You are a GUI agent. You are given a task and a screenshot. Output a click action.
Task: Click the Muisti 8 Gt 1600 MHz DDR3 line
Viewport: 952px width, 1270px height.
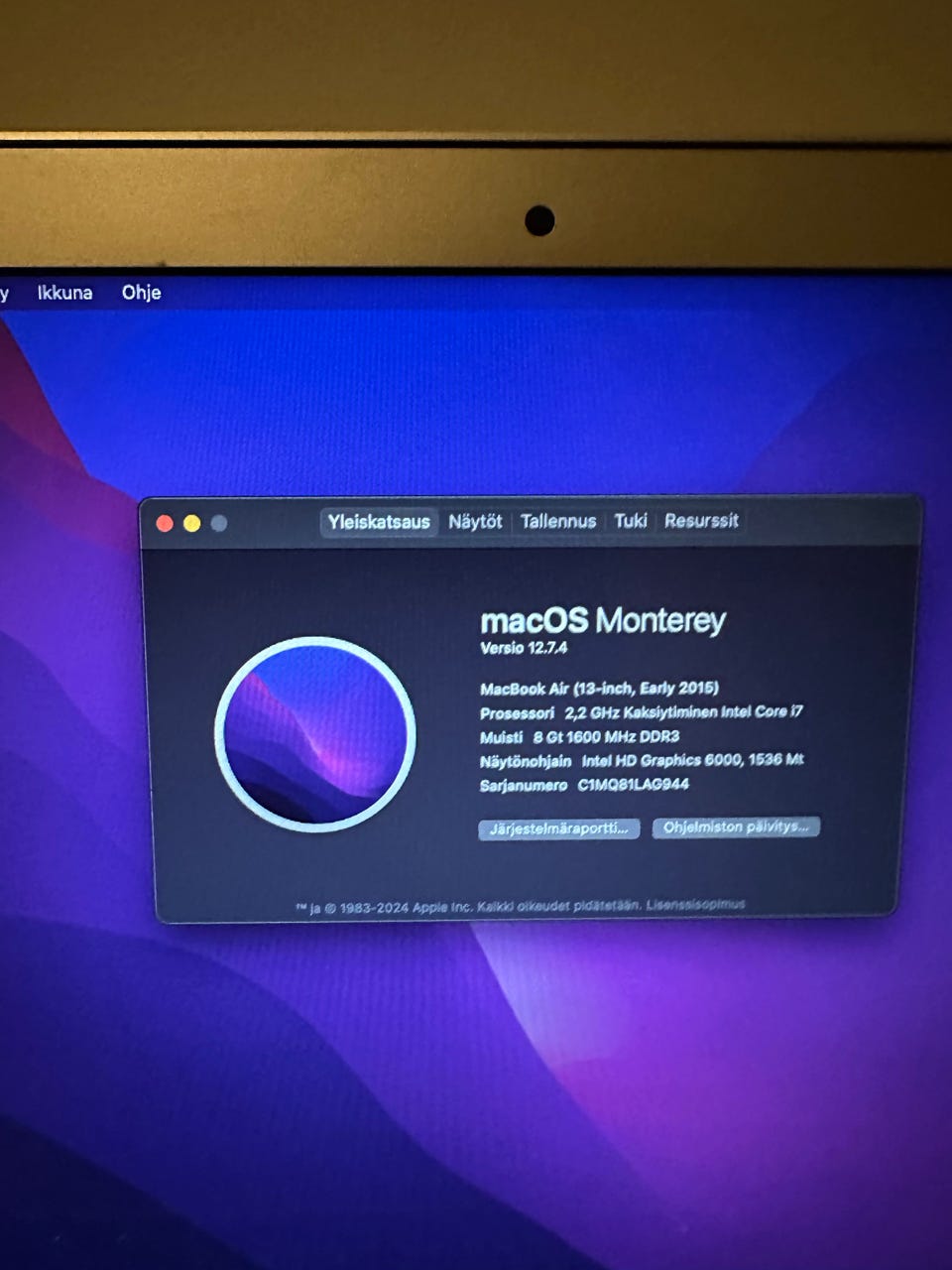pos(579,736)
